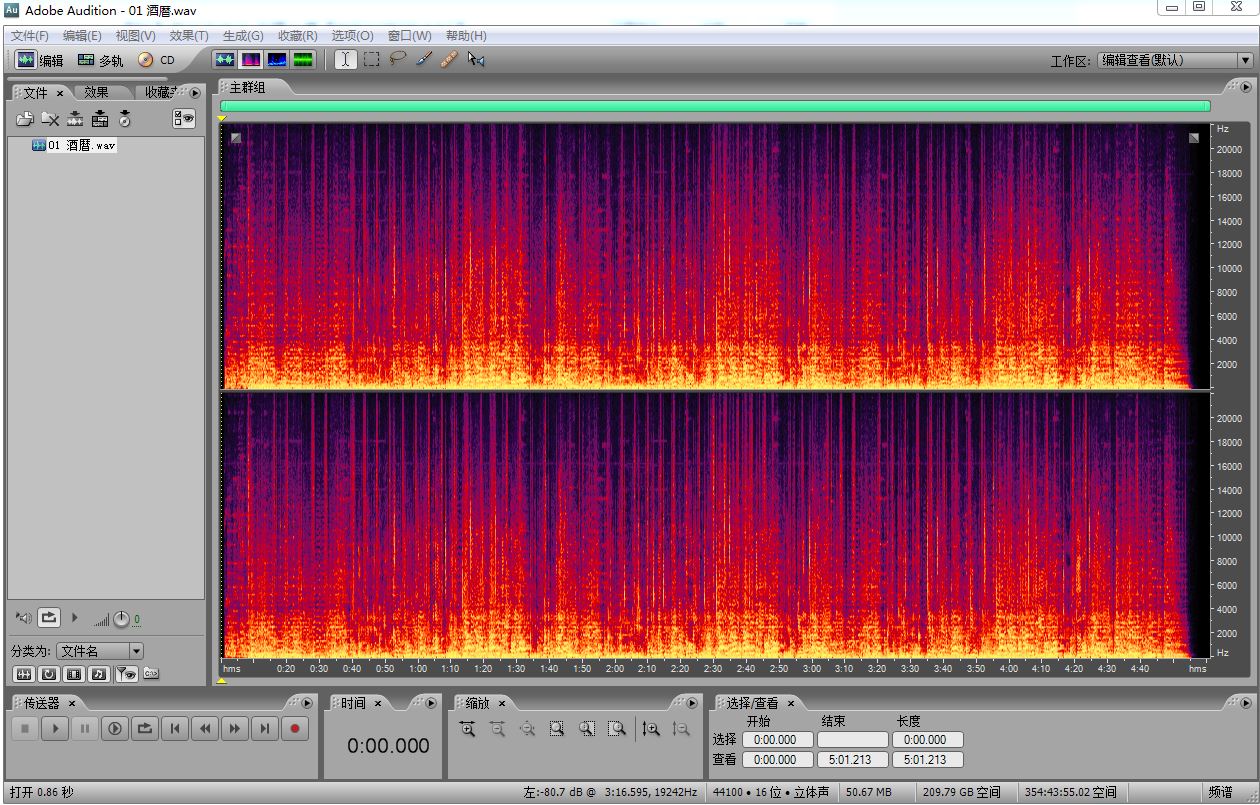Click zoom to right edge of selection

[x=617, y=729]
